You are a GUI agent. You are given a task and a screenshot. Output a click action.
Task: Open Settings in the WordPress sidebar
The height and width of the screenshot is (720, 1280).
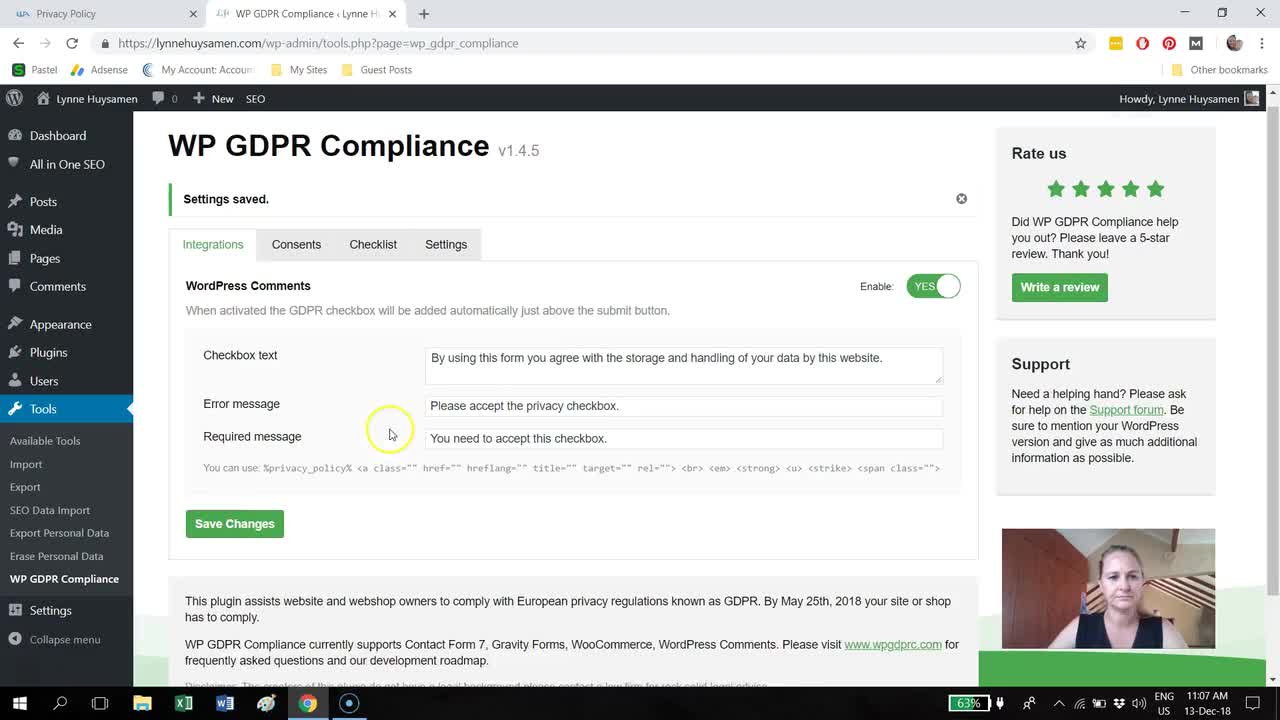[x=50, y=610]
